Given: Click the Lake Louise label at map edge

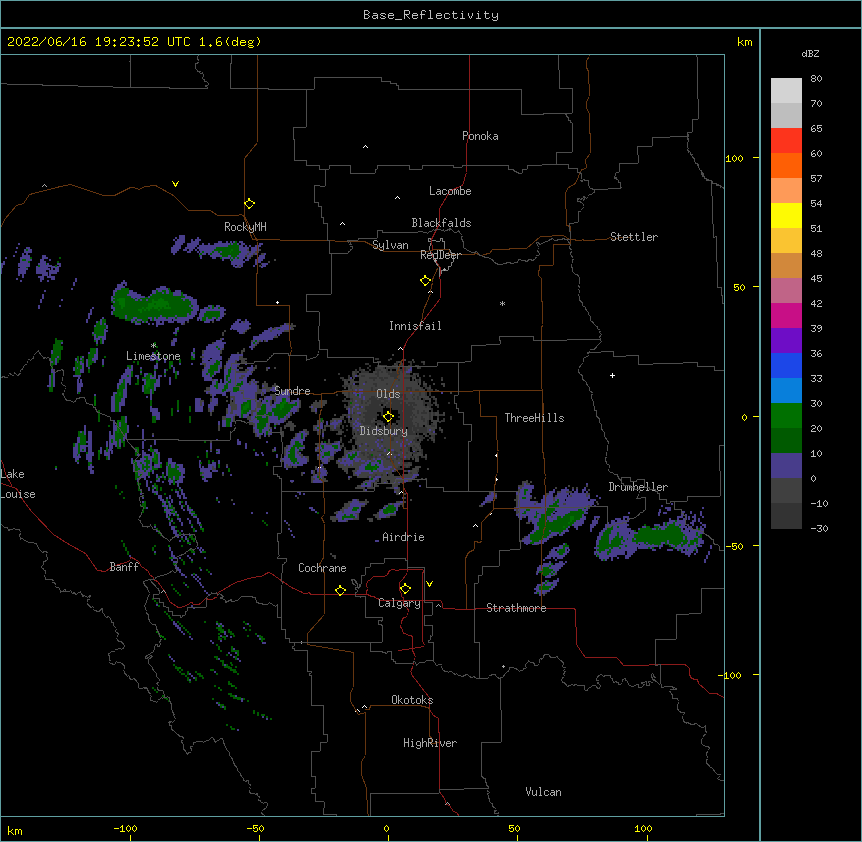Looking at the screenshot, I should coord(18,484).
